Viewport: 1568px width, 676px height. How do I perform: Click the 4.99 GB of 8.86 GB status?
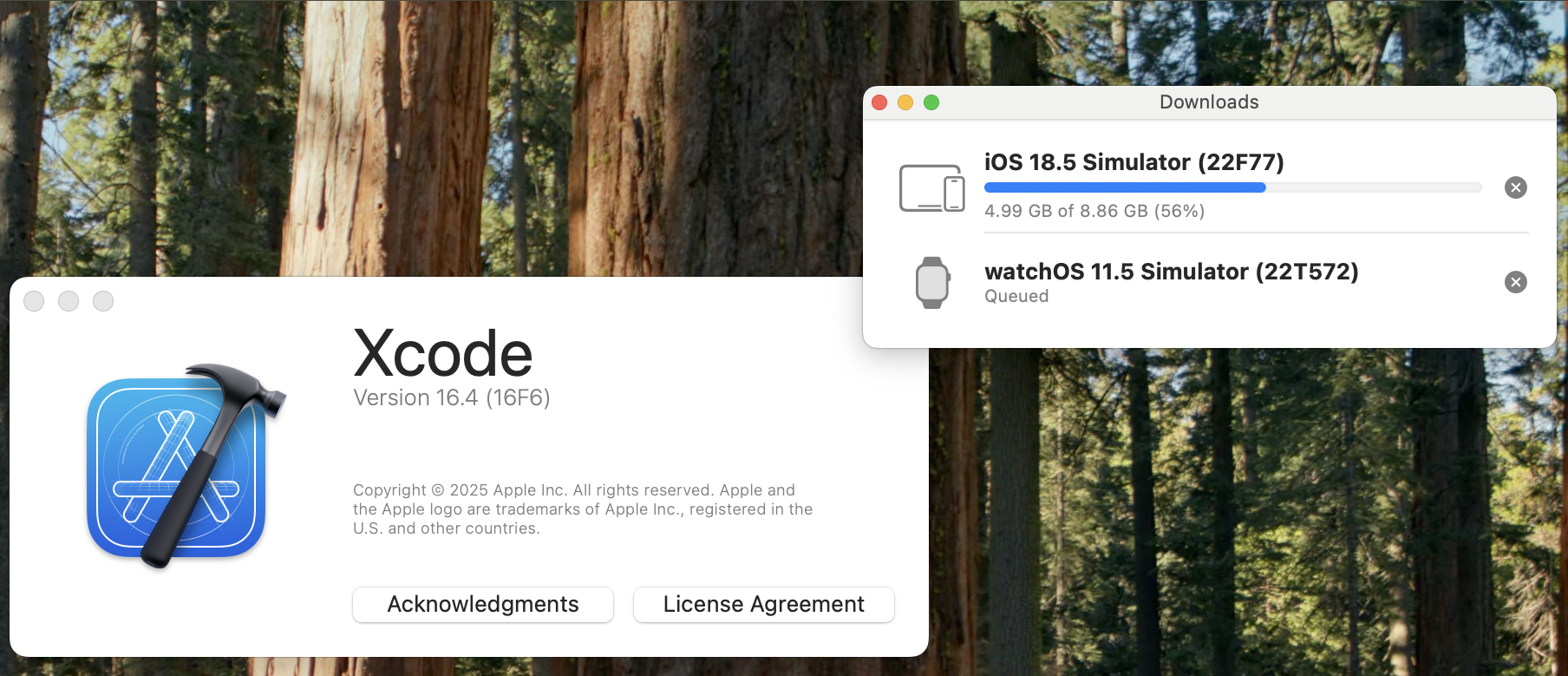point(1094,211)
